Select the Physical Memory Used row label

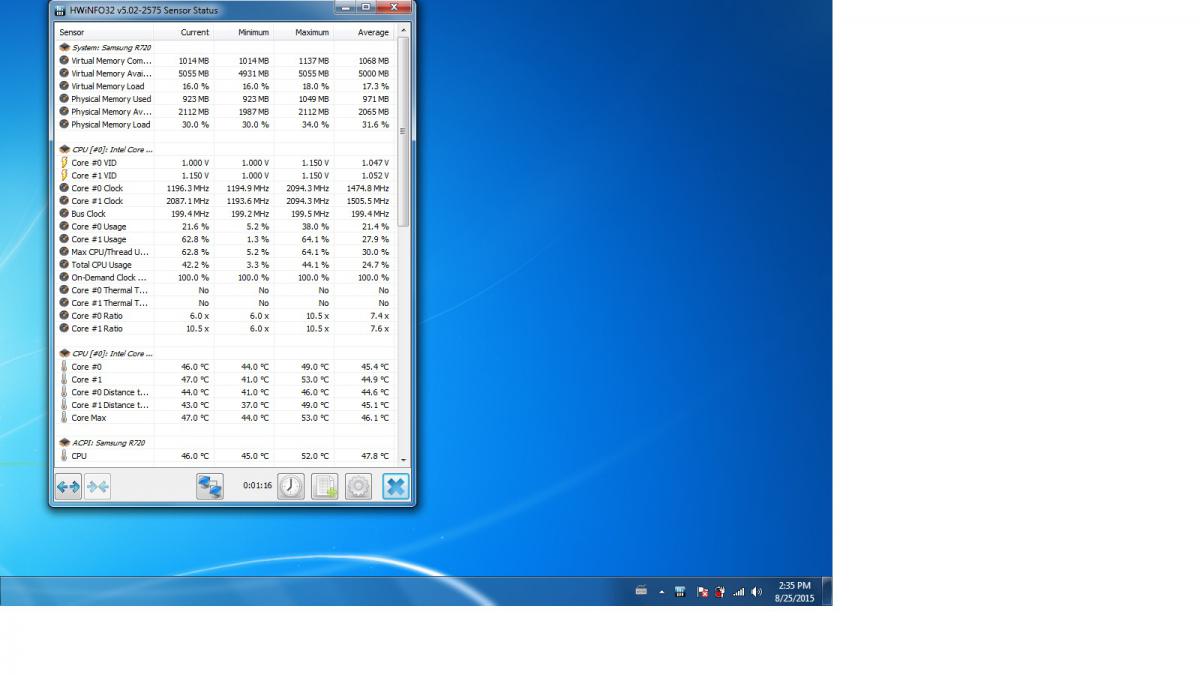(x=111, y=99)
